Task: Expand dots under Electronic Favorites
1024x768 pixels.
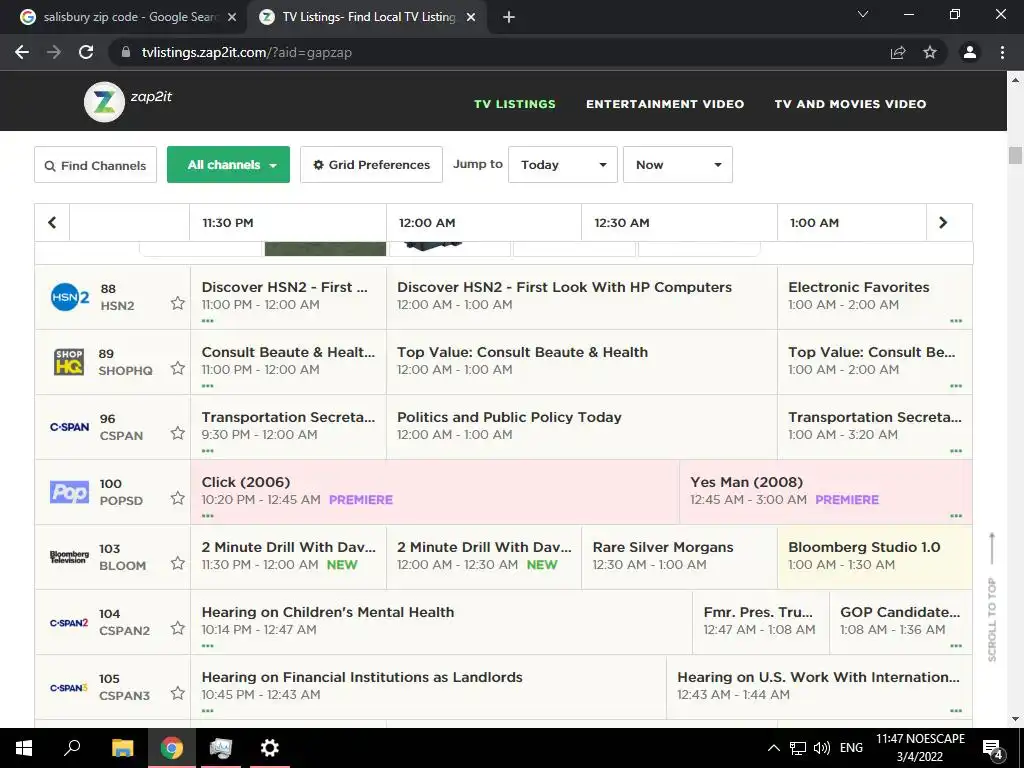Action: [956, 321]
